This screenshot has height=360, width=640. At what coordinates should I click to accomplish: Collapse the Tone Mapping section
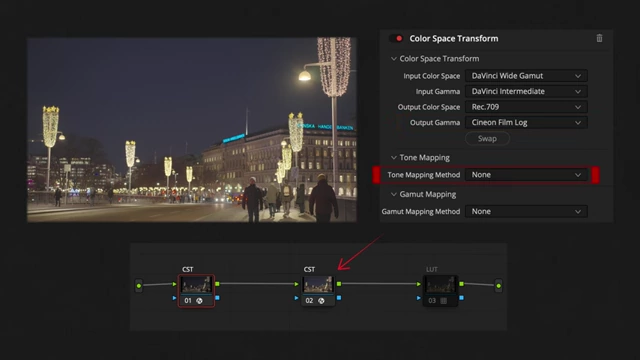coord(393,158)
